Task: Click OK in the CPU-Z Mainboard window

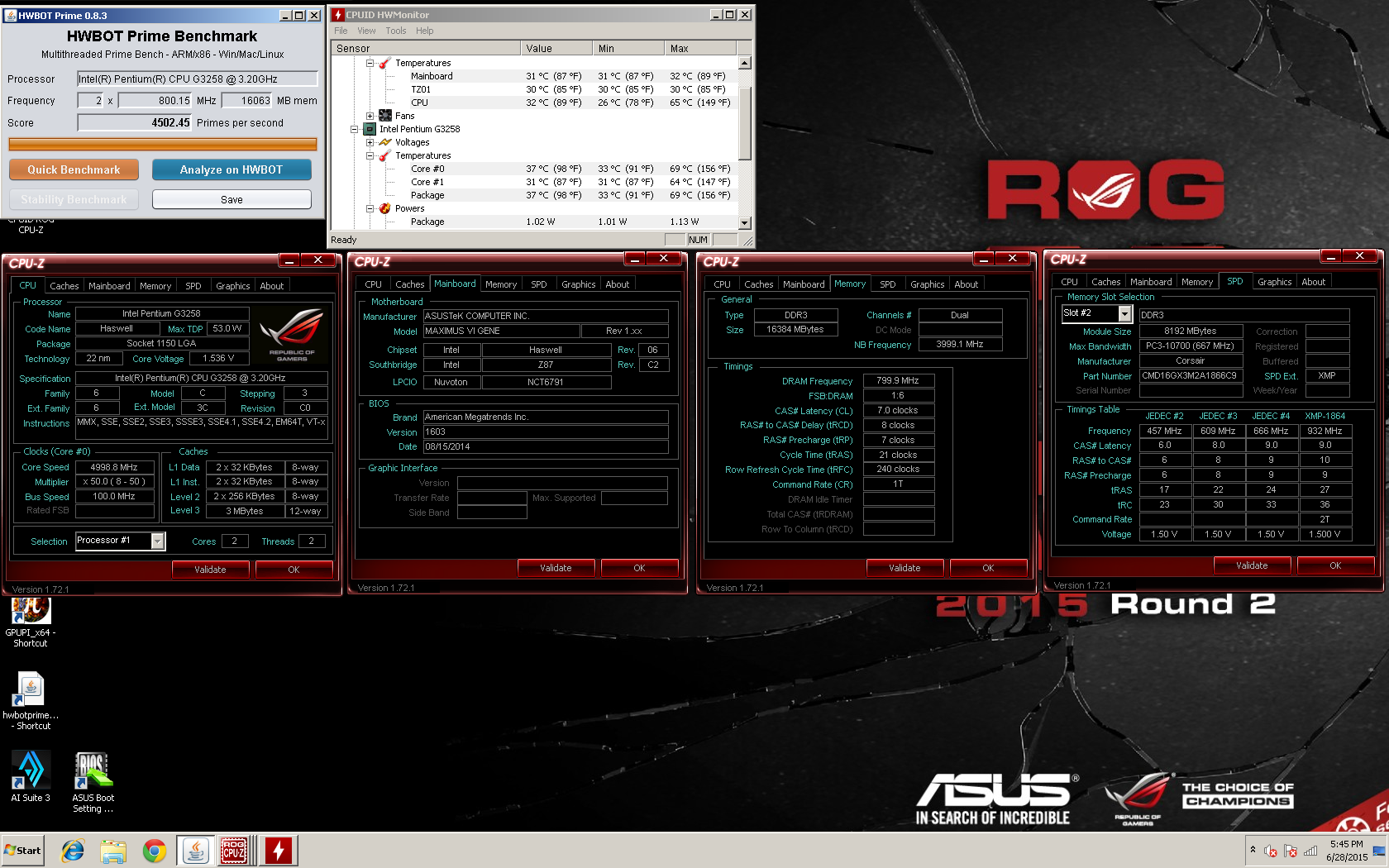Action: [639, 568]
